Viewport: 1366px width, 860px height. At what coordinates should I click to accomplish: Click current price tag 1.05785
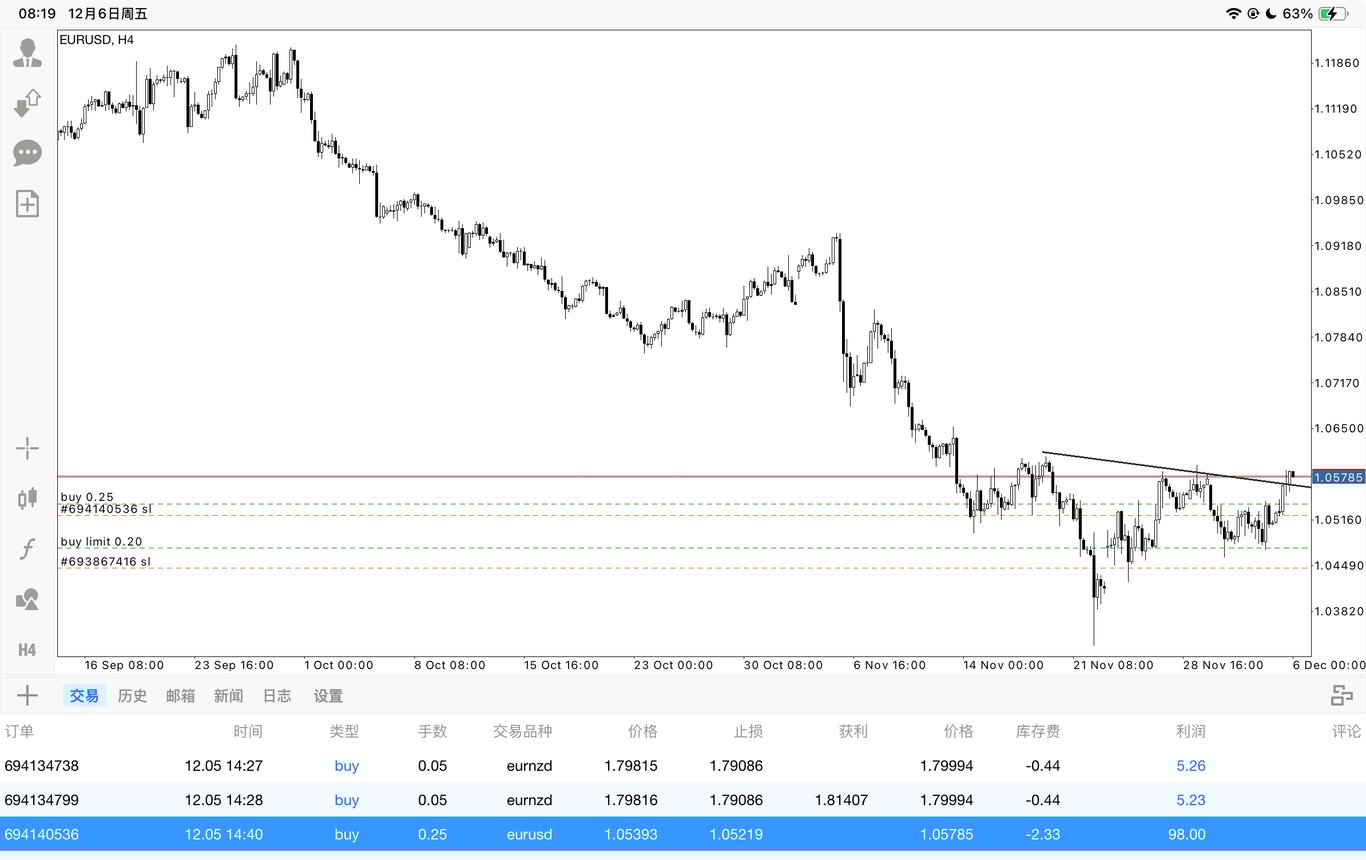coord(1337,477)
